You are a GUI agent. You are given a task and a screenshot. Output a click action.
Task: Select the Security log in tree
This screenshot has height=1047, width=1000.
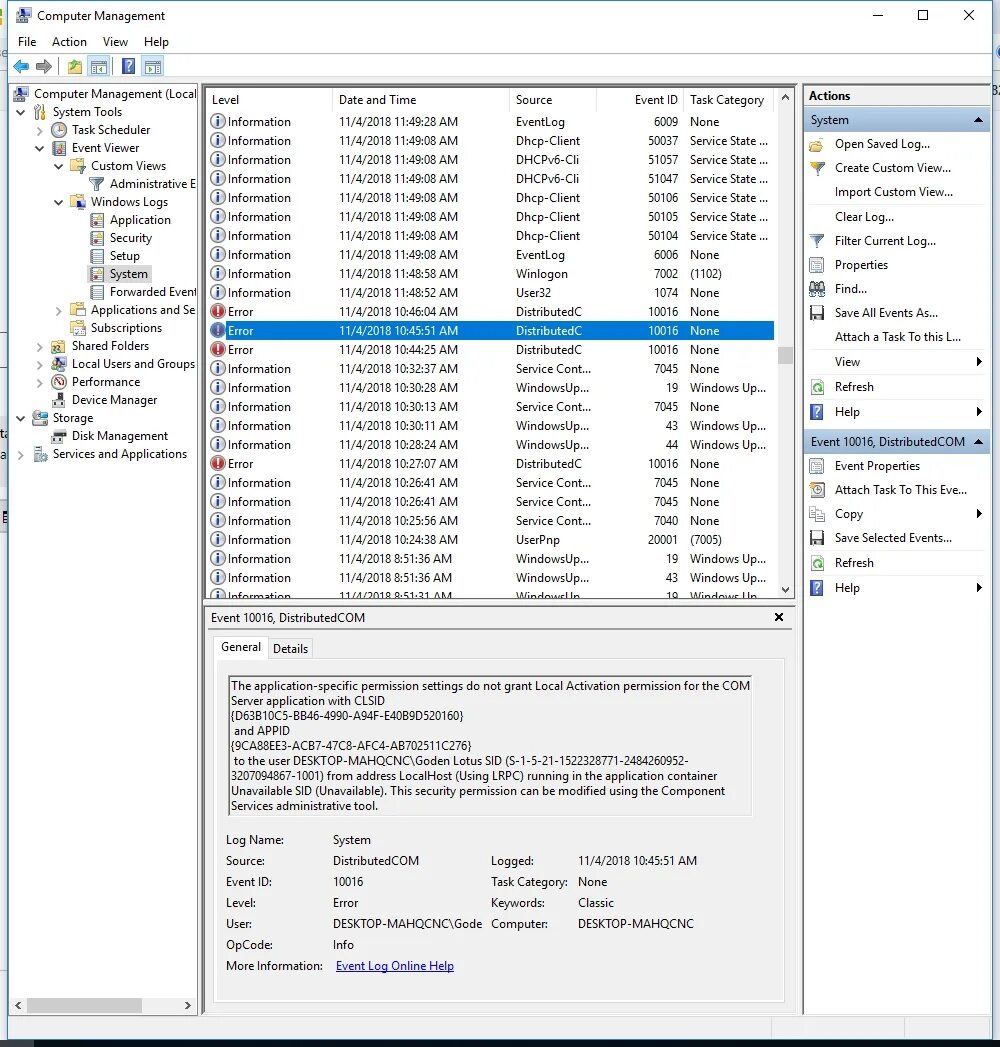point(130,238)
